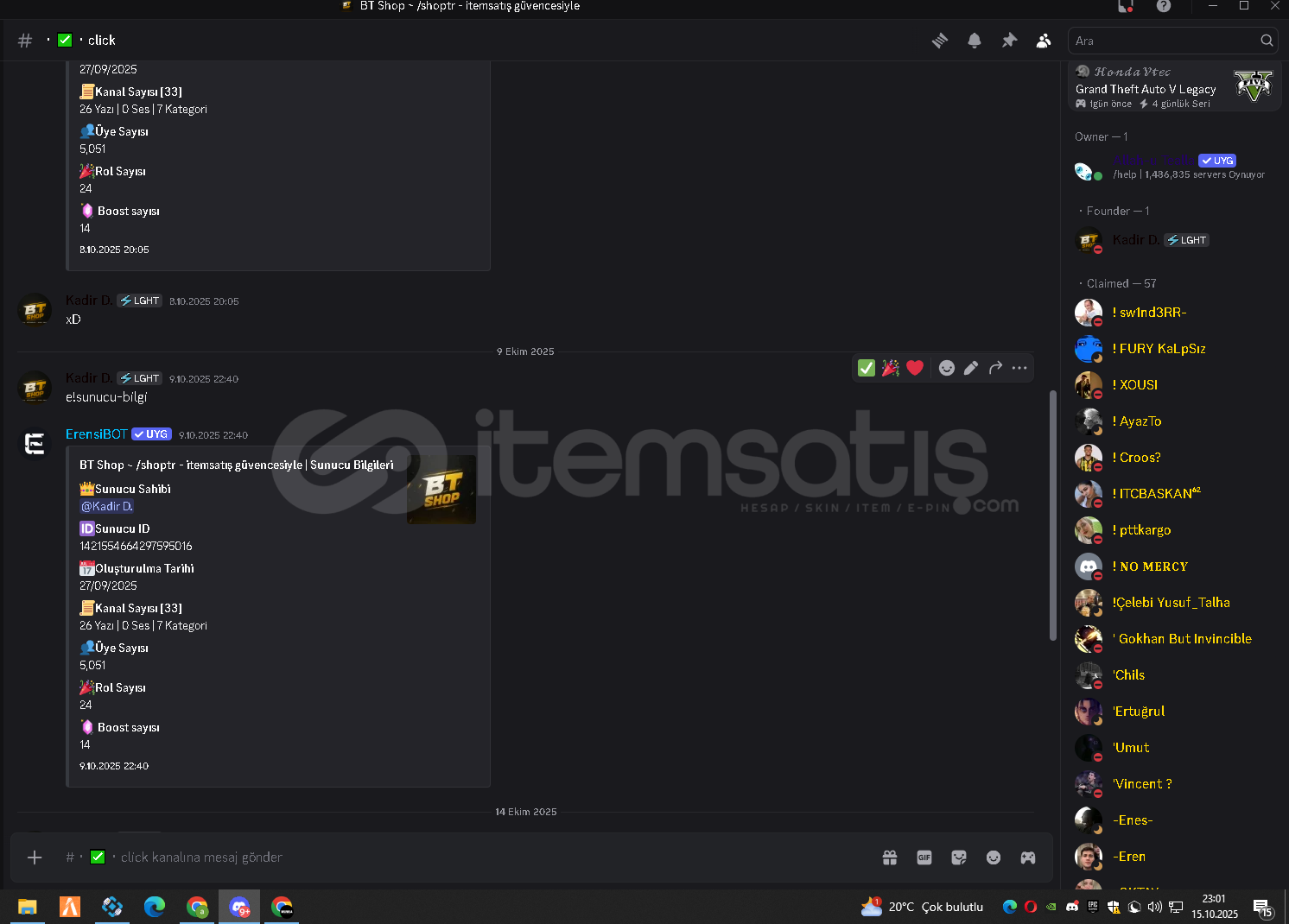Click the e!sunucu-bilgi message text
The width and height of the screenshot is (1289, 924).
106,397
